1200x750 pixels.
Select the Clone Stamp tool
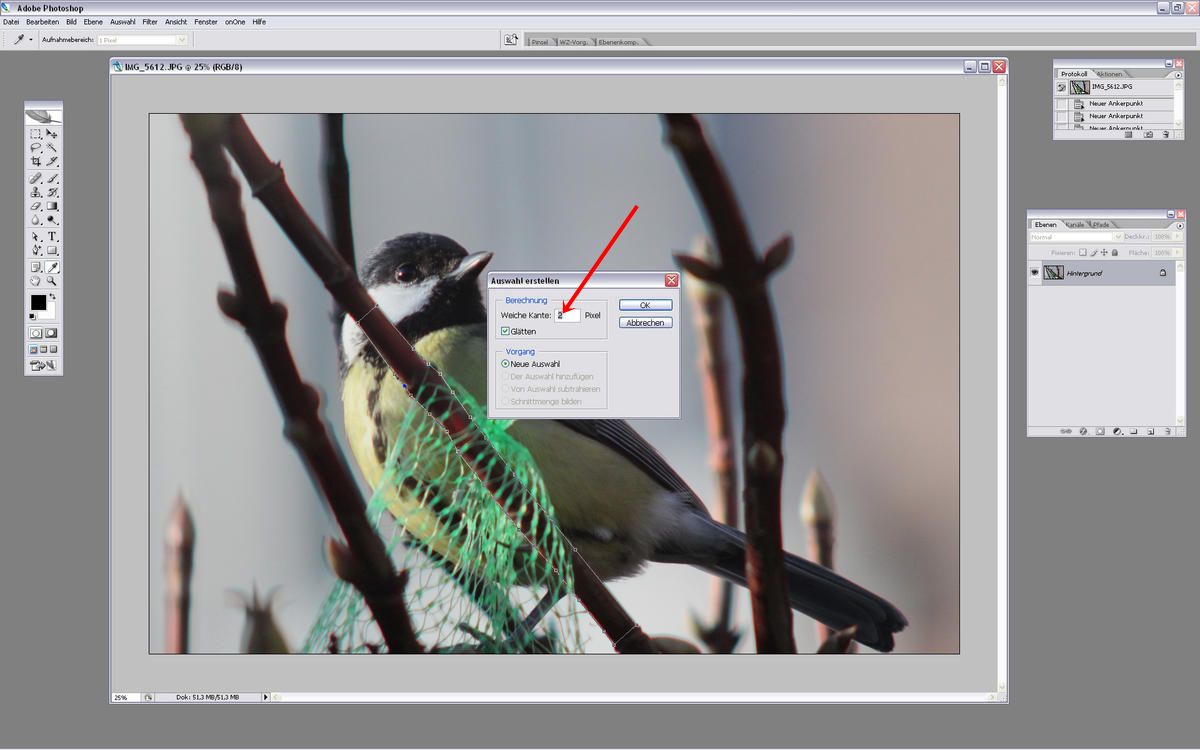click(35, 191)
